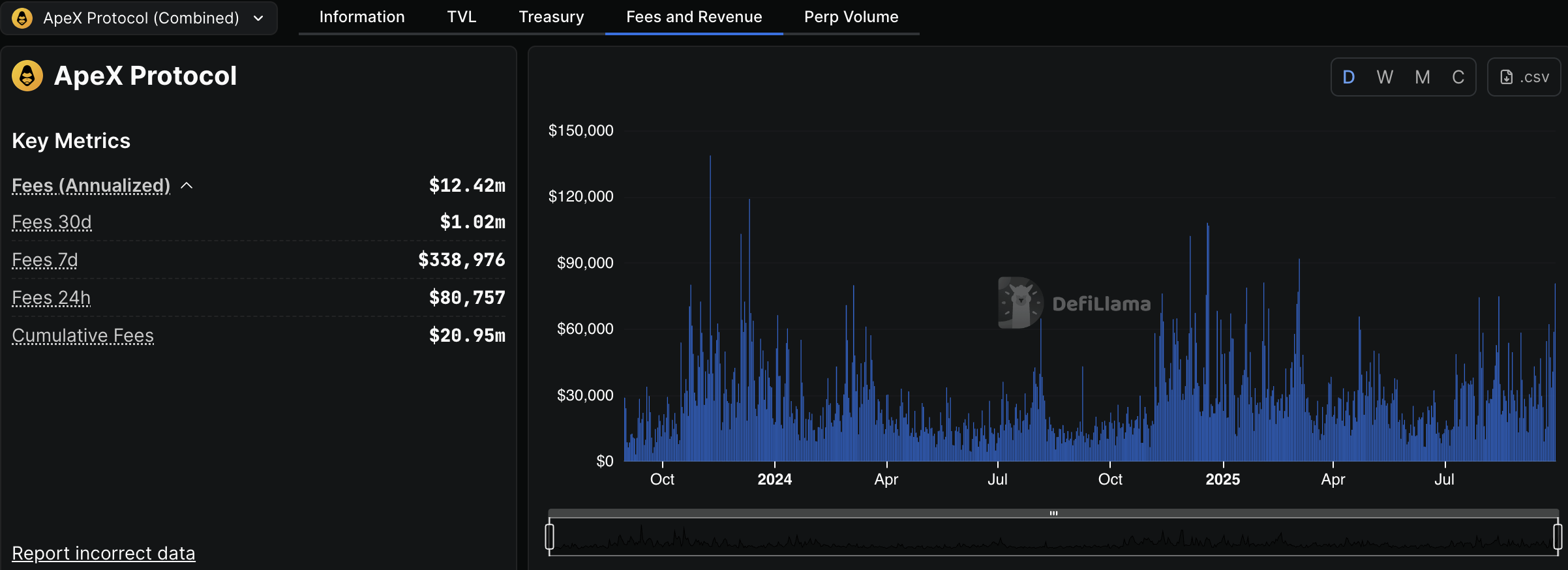Open the ApeX Protocol (Combined) dropdown
The height and width of the screenshot is (570, 1568).
point(139,18)
